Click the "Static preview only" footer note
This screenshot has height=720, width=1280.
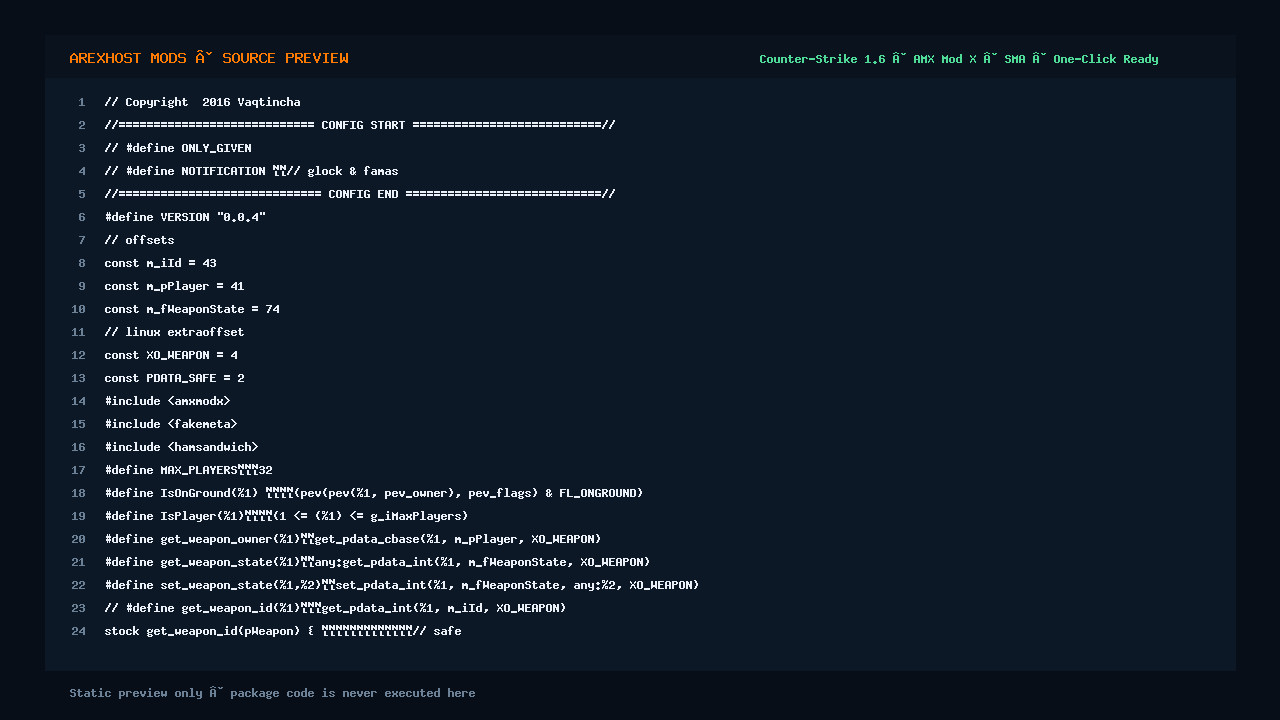click(x=272, y=693)
